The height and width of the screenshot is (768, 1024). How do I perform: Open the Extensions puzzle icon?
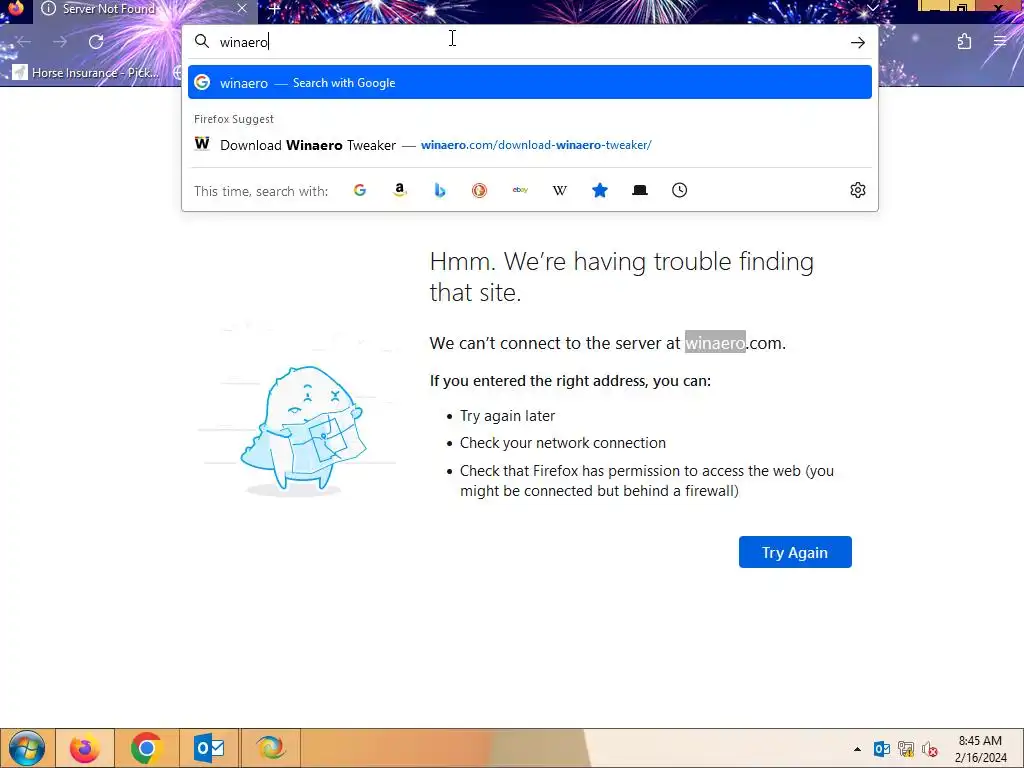(x=964, y=42)
